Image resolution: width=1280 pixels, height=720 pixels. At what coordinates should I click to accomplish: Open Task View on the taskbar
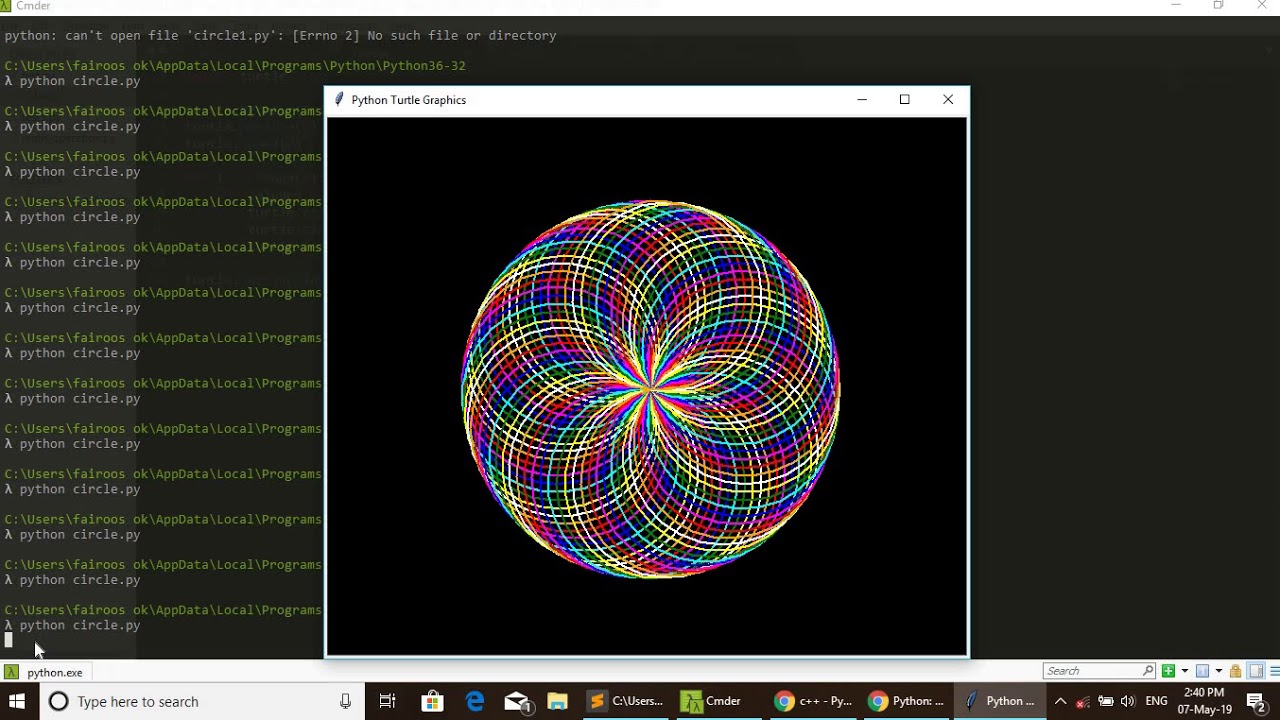(x=387, y=701)
